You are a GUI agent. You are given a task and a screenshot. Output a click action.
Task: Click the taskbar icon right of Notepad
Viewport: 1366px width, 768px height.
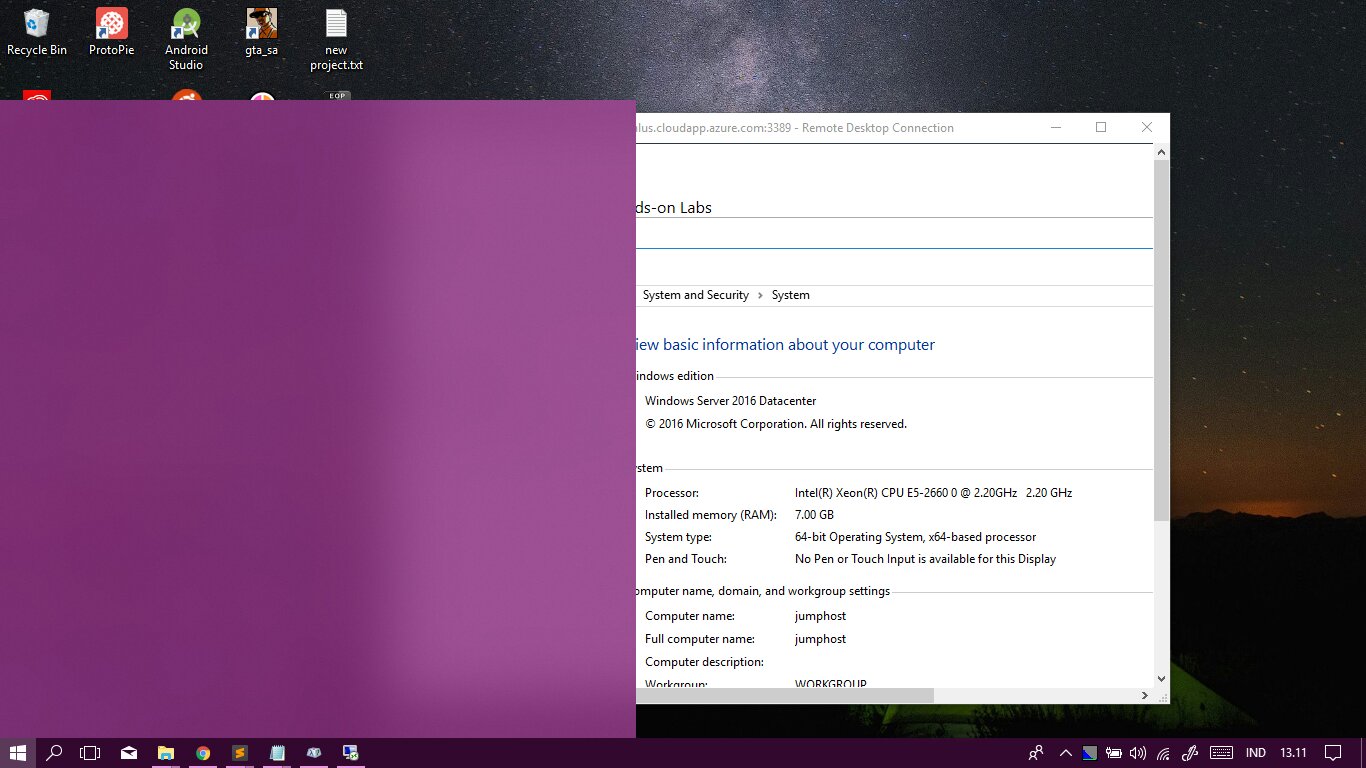pyautogui.click(x=314, y=753)
